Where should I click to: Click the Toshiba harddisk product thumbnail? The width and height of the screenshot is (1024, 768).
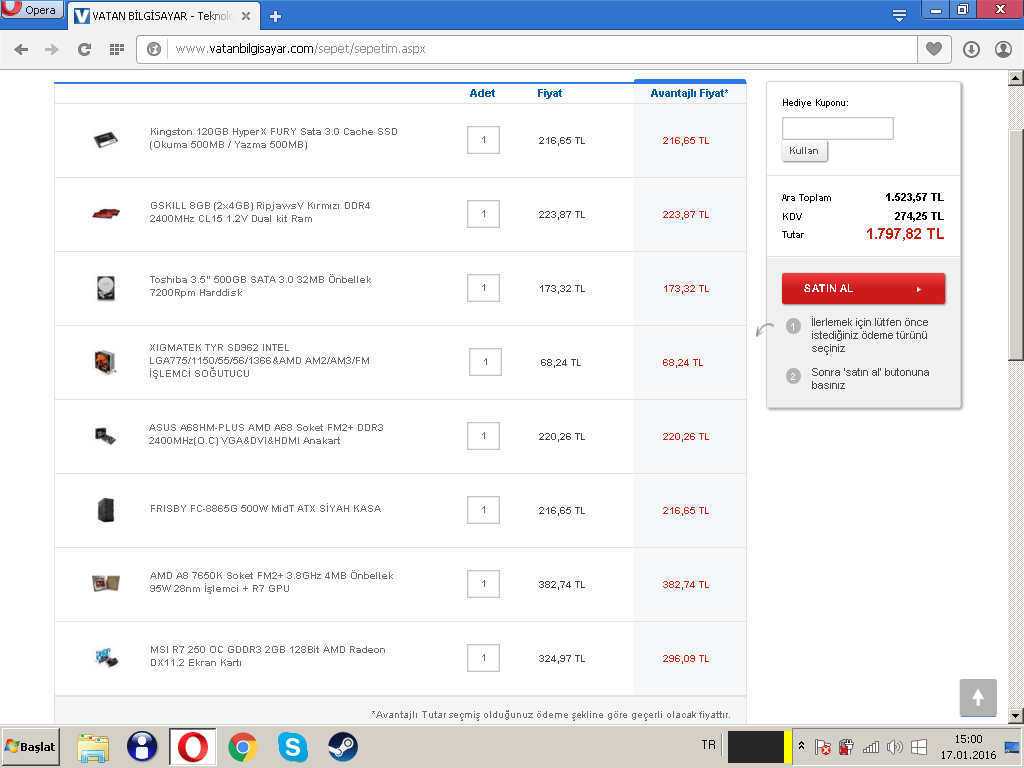(105, 287)
